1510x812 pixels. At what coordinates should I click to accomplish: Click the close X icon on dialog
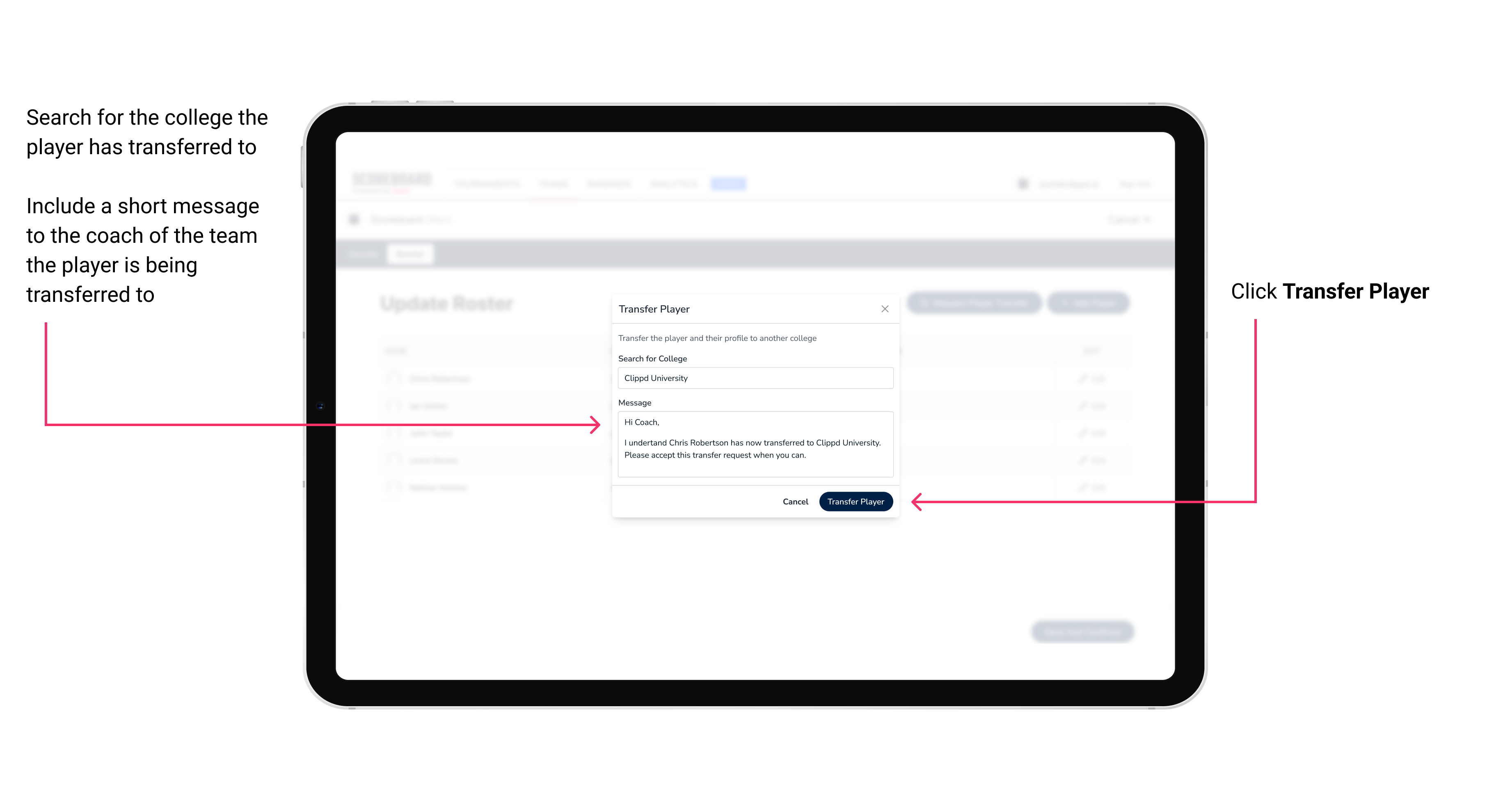point(884,308)
